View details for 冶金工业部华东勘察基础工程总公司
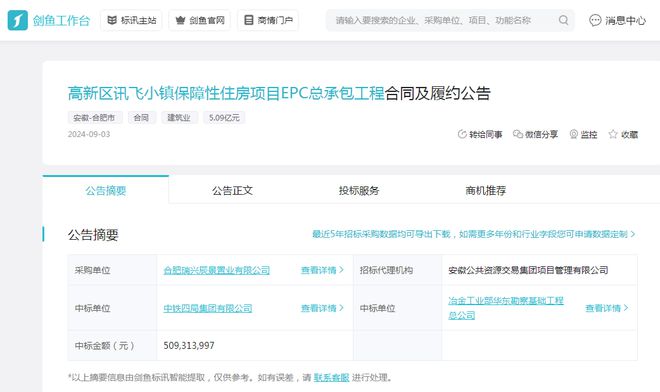Screen dimensions: 660x392 pyautogui.click(x=607, y=308)
